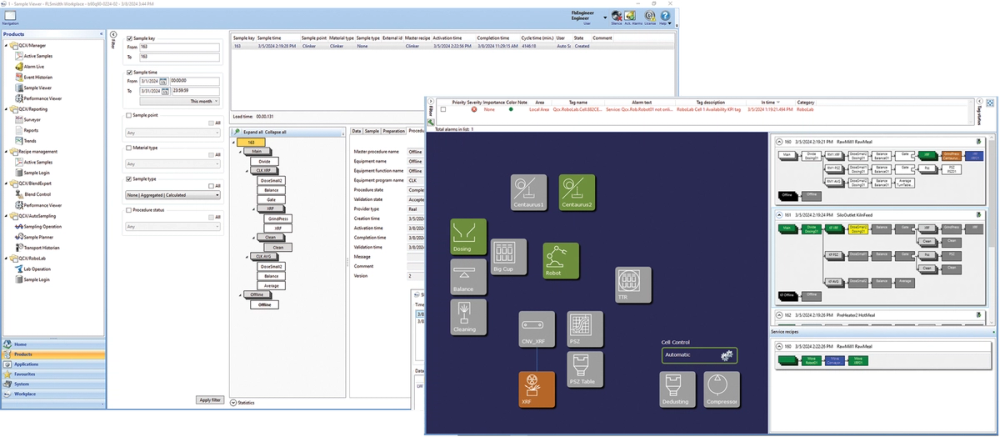Select the Dedusting equipment tile

677,389
